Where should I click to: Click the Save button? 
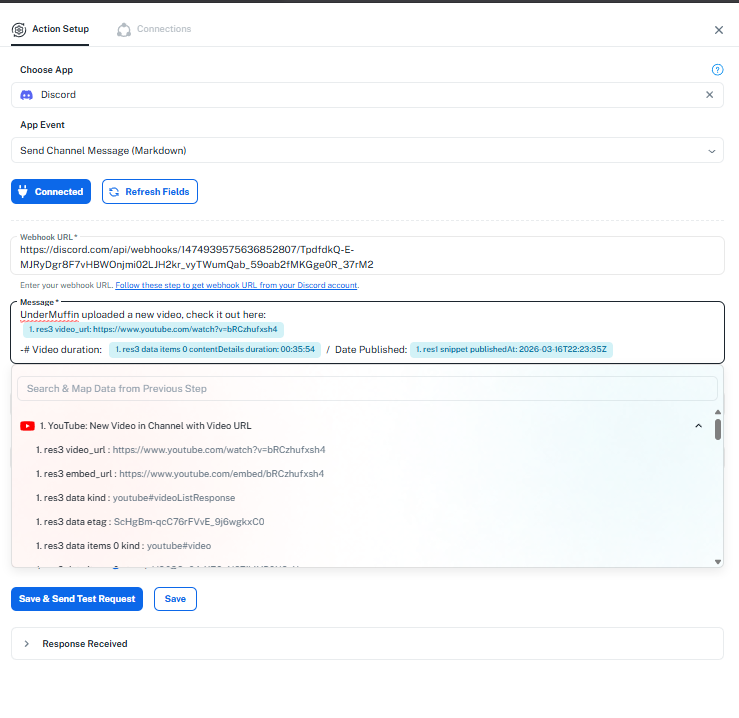[175, 599]
